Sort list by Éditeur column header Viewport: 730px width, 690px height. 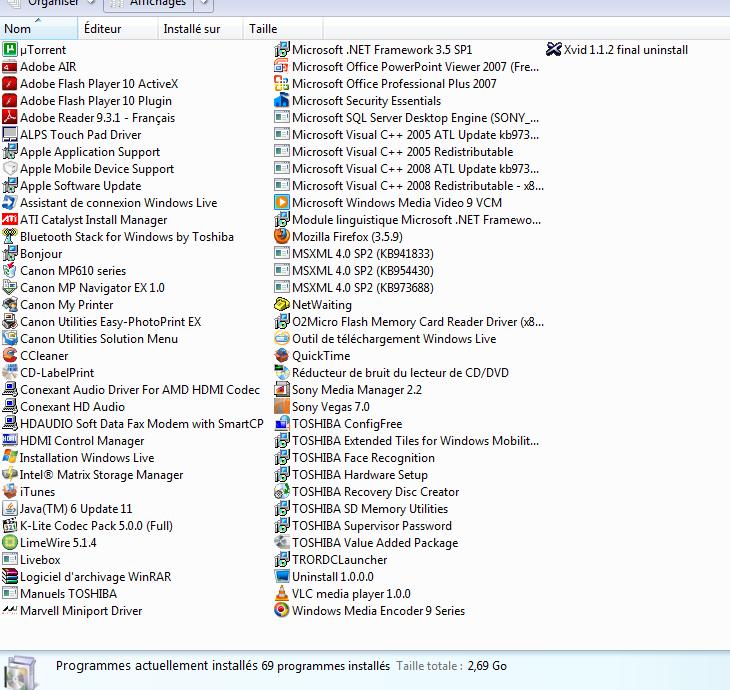pos(118,28)
